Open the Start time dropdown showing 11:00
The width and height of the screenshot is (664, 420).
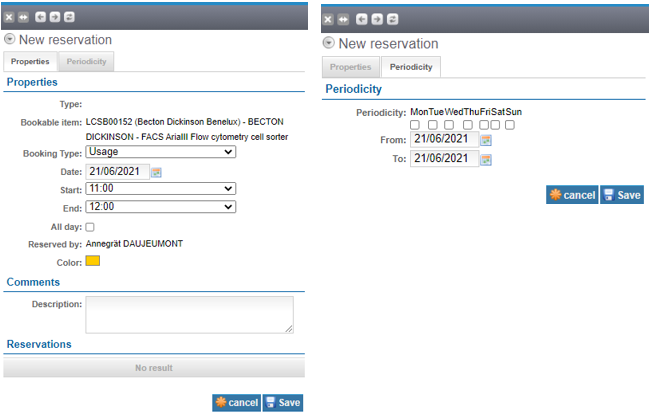[160, 188]
